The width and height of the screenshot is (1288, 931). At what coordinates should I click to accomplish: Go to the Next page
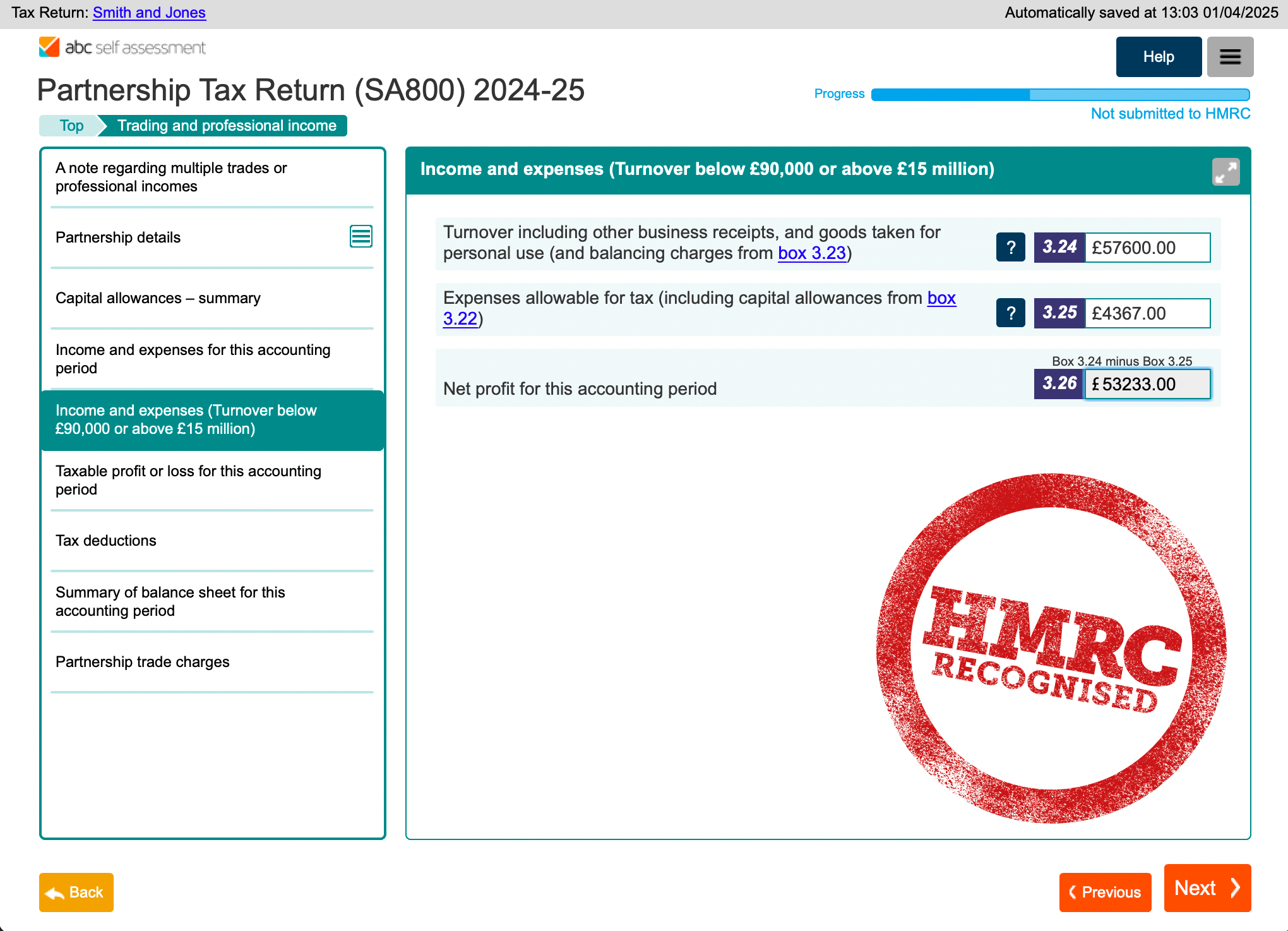[x=1207, y=888]
